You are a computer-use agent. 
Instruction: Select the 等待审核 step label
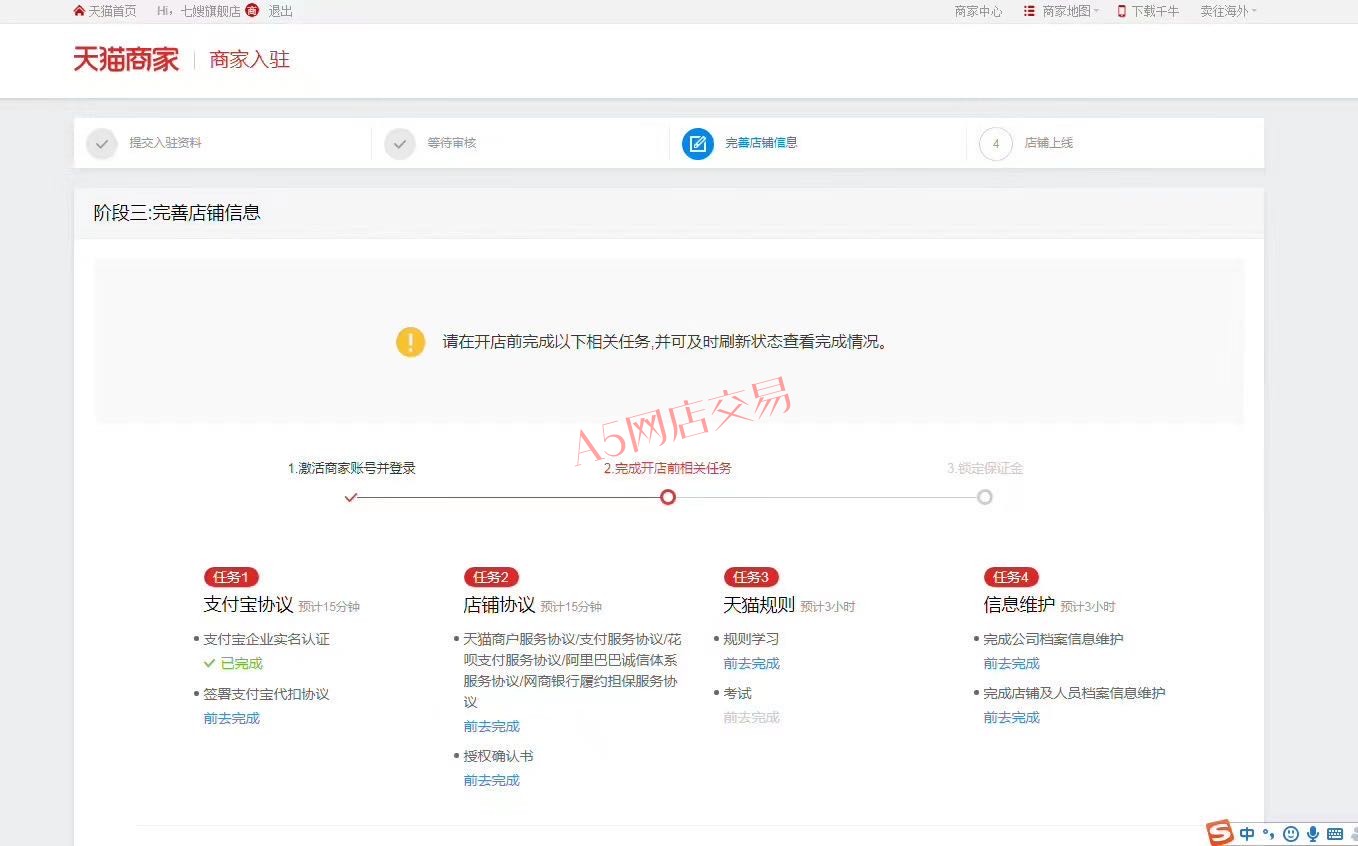[452, 143]
